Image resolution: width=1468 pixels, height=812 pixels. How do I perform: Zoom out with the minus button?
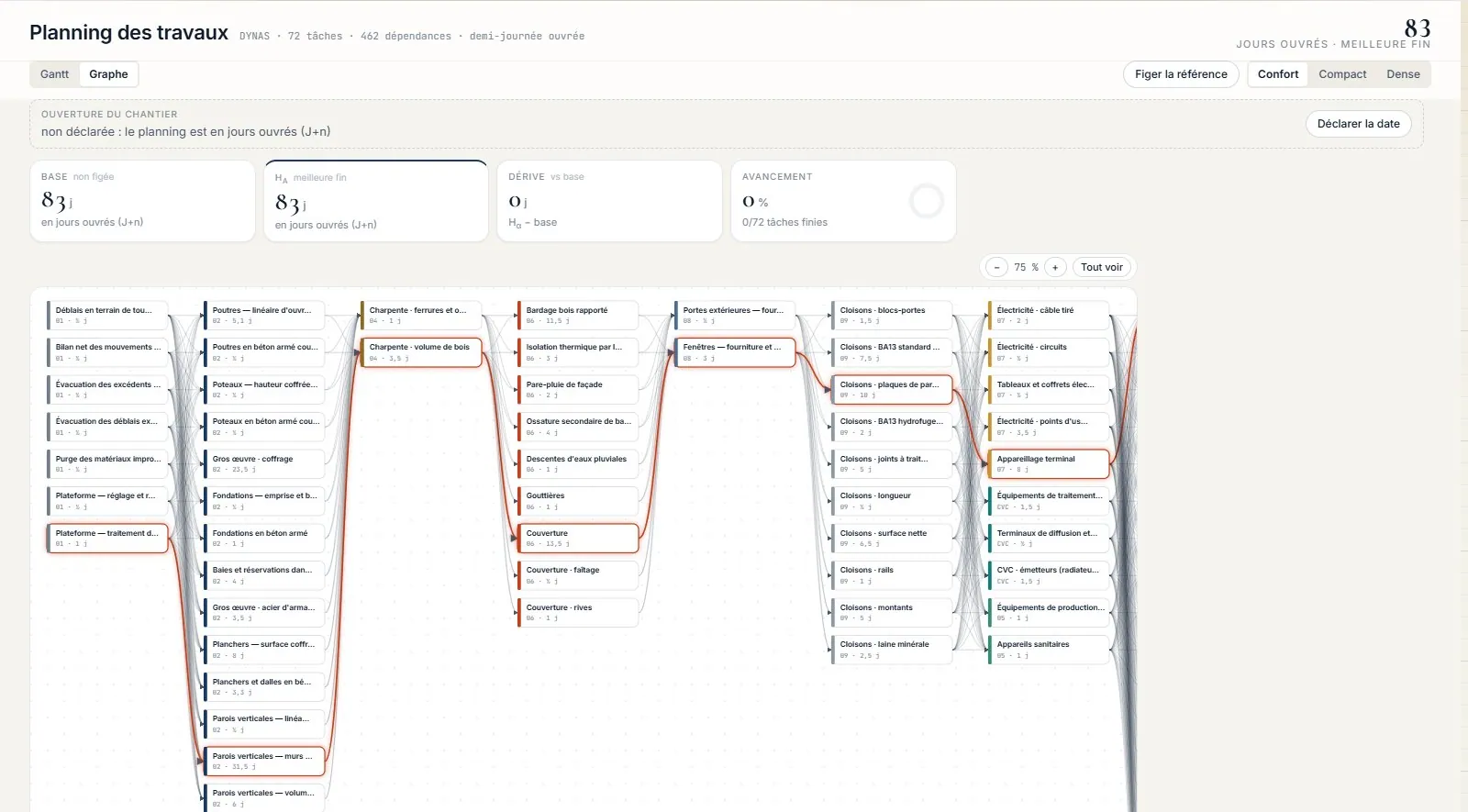(x=996, y=267)
